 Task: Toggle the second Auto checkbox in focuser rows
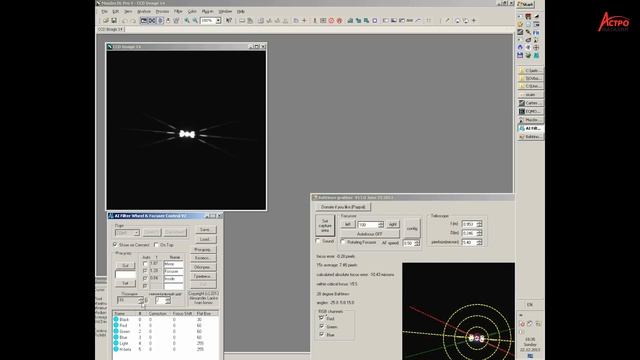145,271
